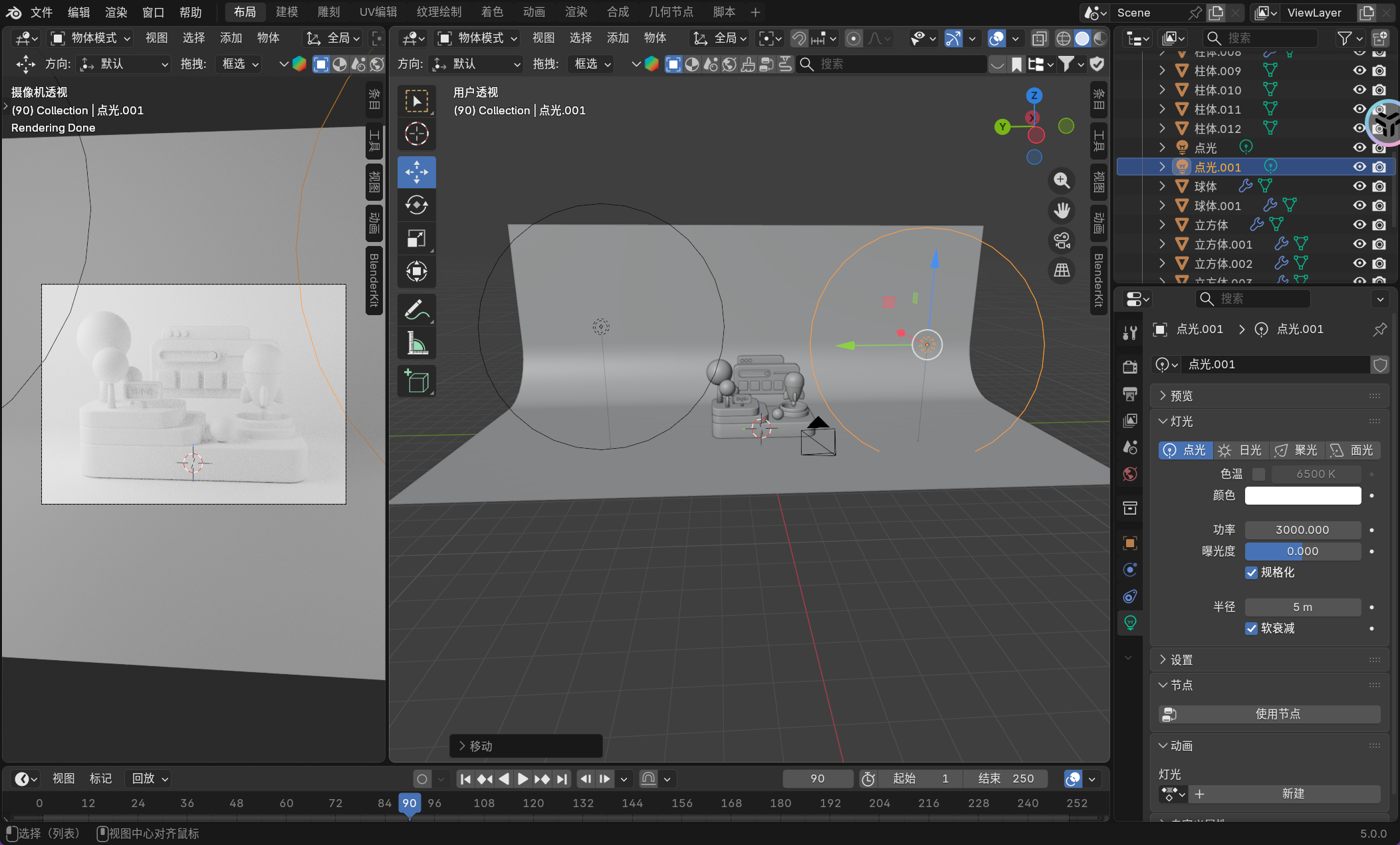Hide 点光.001 in the viewport
1400x845 pixels.
pyautogui.click(x=1359, y=167)
